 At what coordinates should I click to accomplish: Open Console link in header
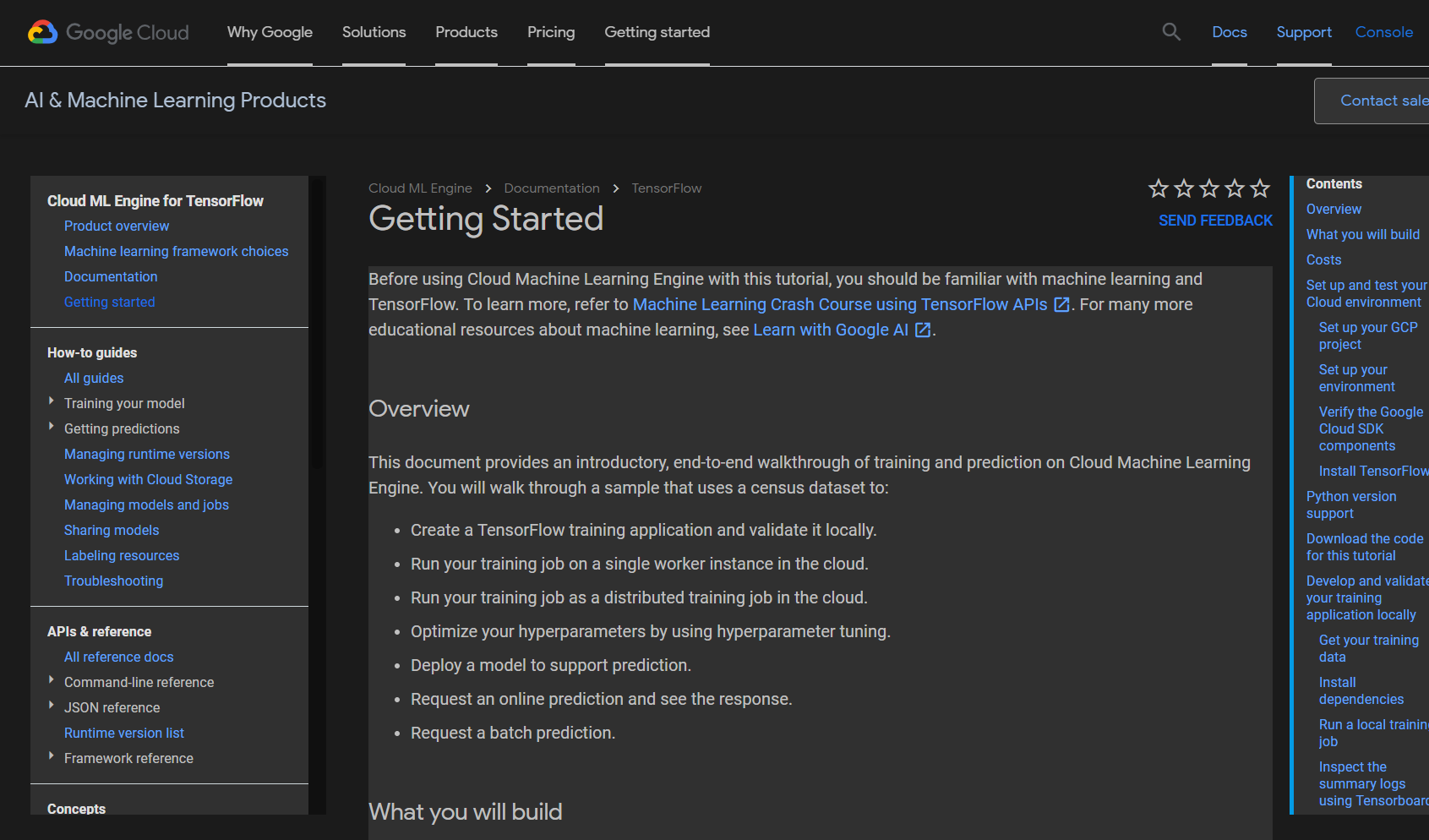tap(1384, 32)
